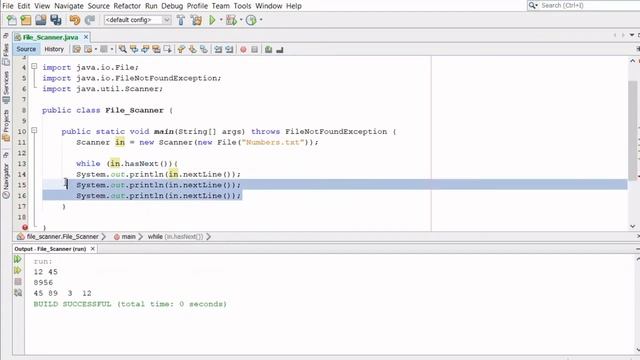Click the Open Project toolbar icon

[x=40, y=20]
